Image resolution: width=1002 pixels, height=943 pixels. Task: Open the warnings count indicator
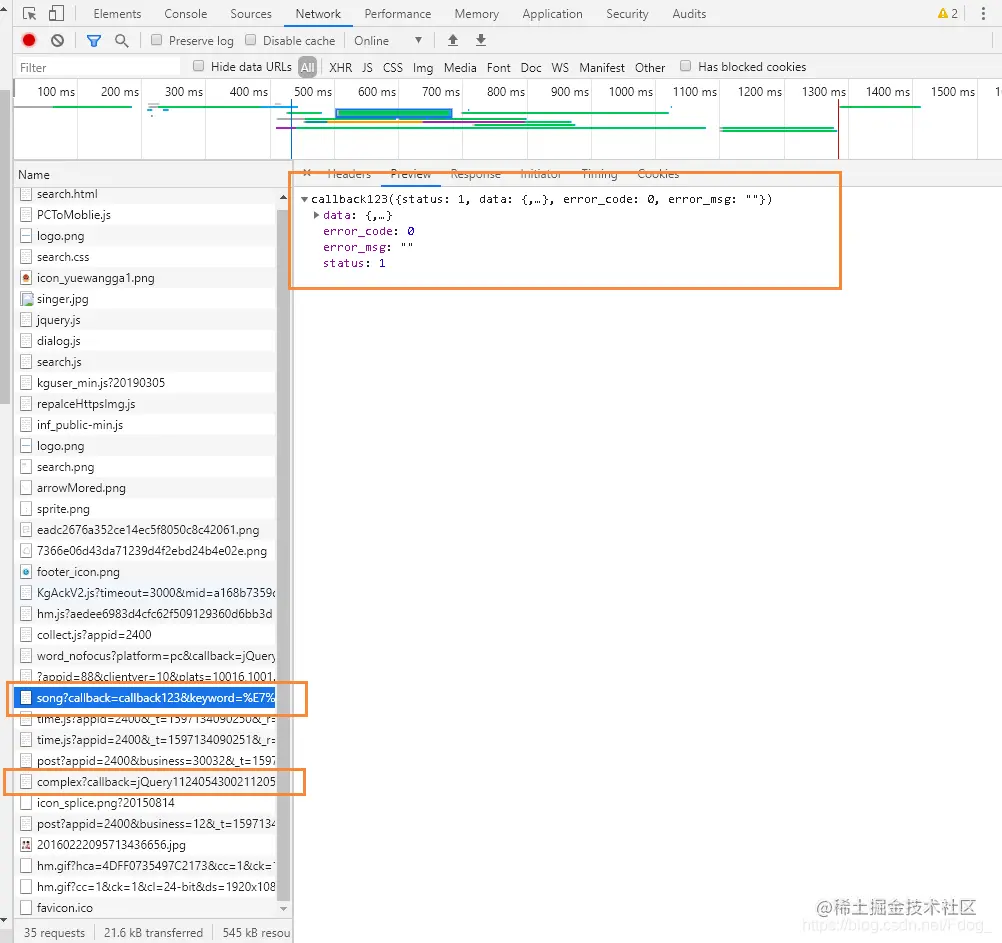948,13
